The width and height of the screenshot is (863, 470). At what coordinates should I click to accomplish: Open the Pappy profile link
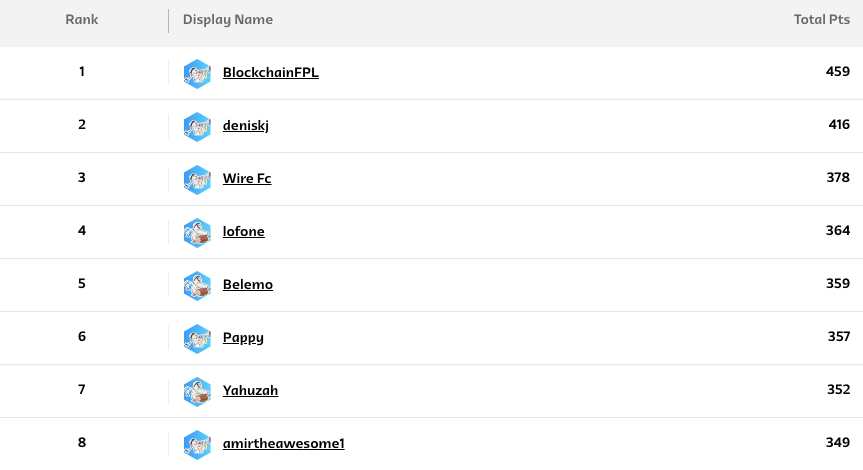click(x=243, y=337)
